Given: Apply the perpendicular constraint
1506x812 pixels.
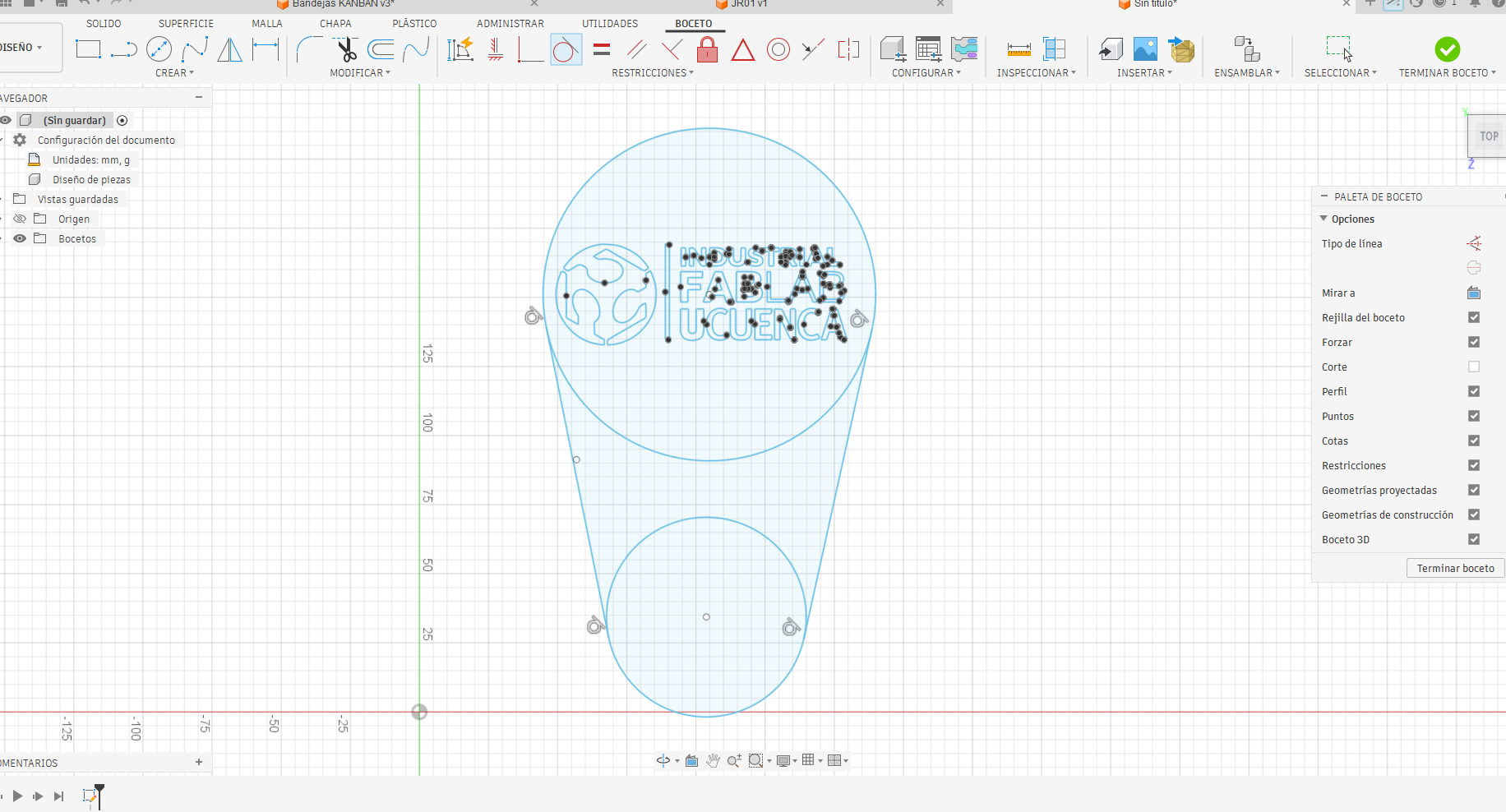Looking at the screenshot, I should pos(672,49).
